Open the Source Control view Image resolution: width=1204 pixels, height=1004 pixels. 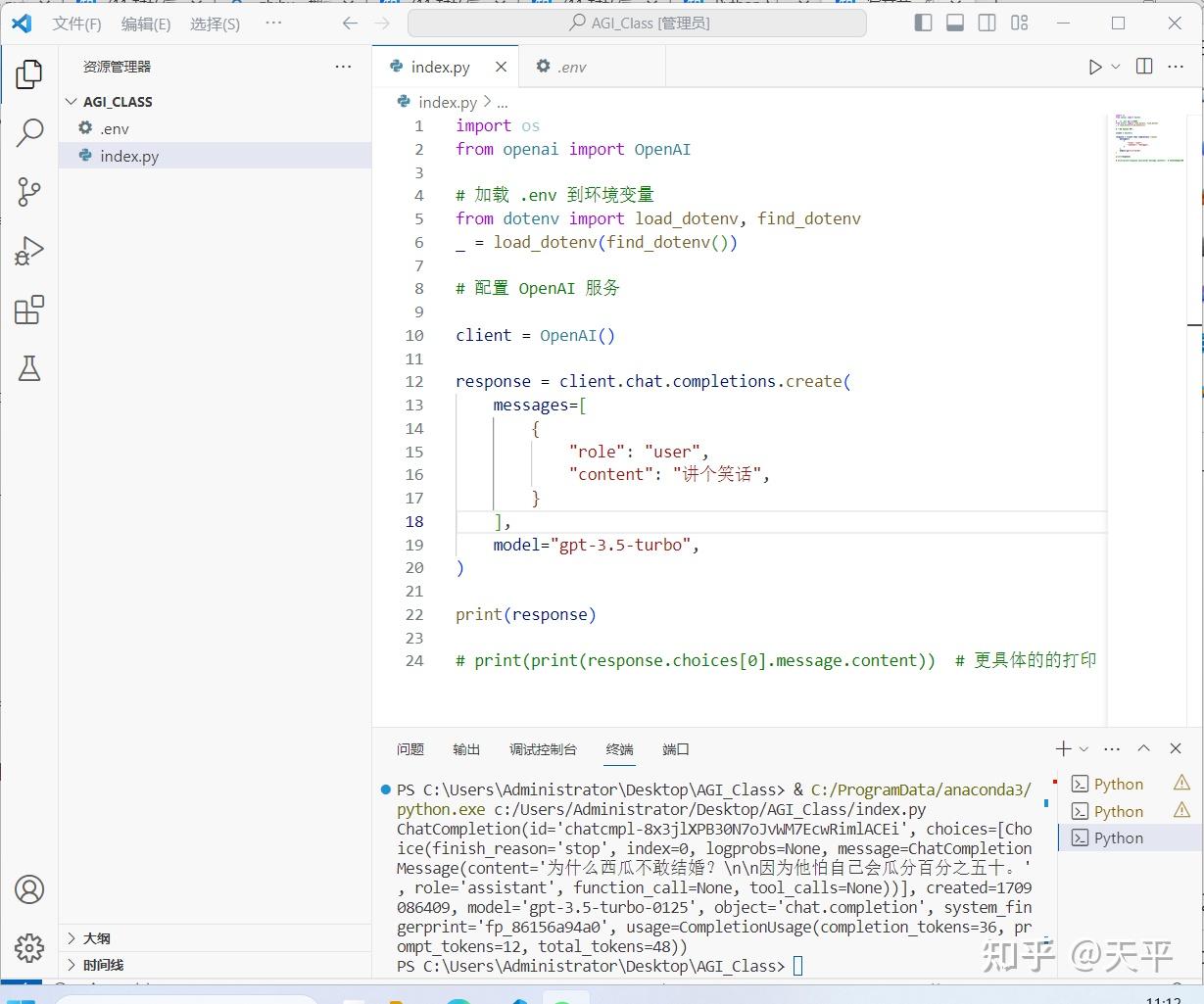(28, 192)
